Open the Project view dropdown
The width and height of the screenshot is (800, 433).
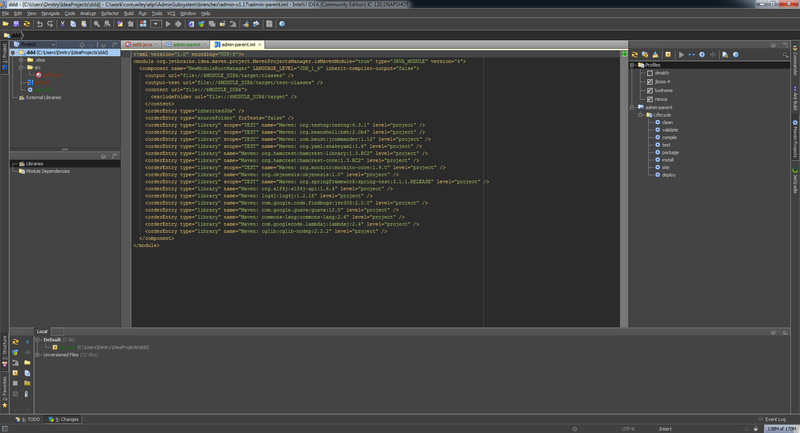pos(35,44)
